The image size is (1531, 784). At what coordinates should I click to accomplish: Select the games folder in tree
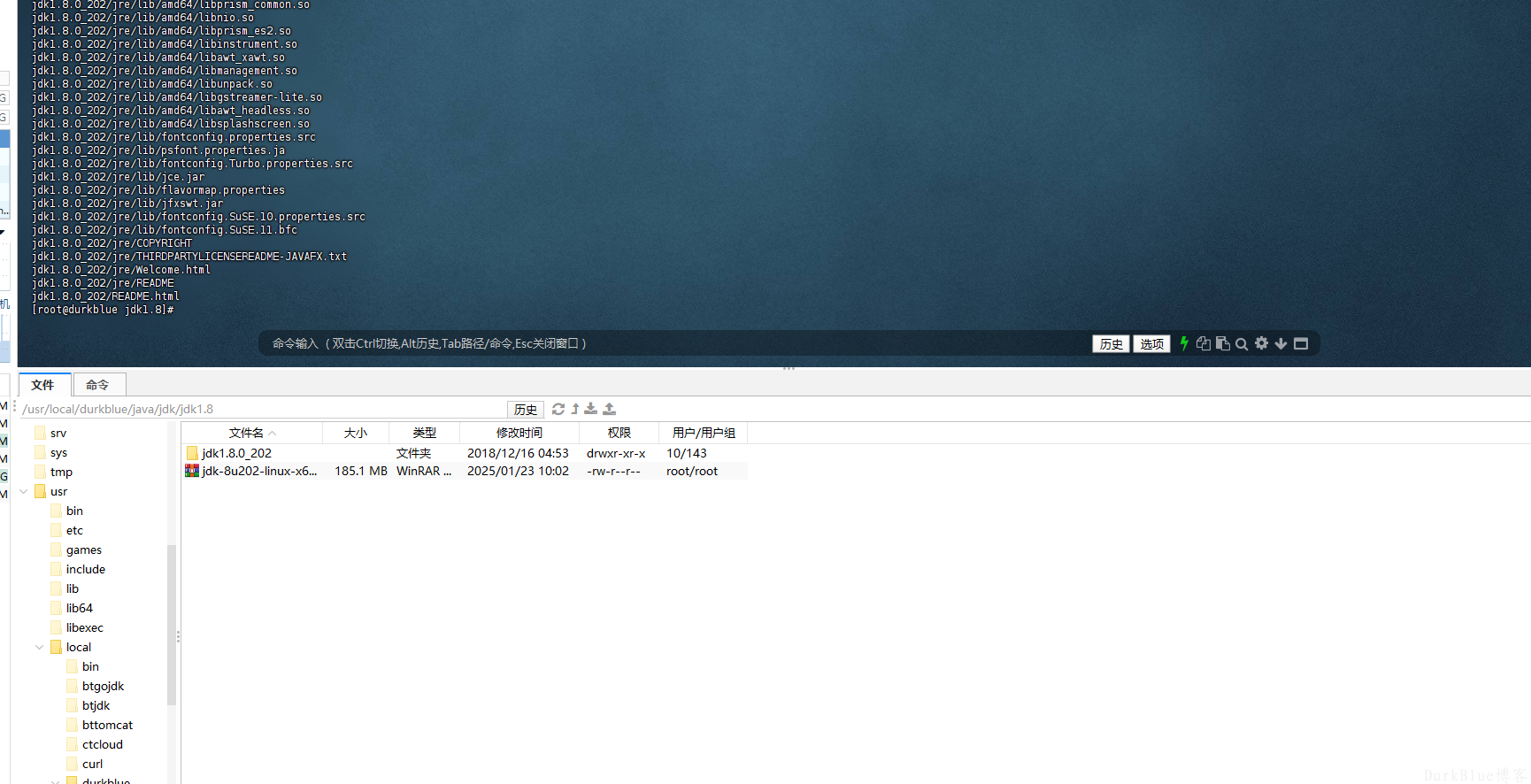tap(84, 550)
